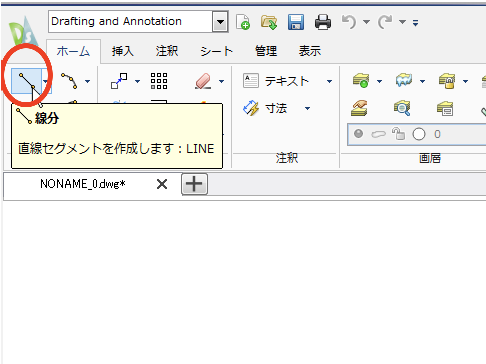This screenshot has height=364, width=486.
Task: Add a new drawing tab with plus
Action: pos(194,184)
